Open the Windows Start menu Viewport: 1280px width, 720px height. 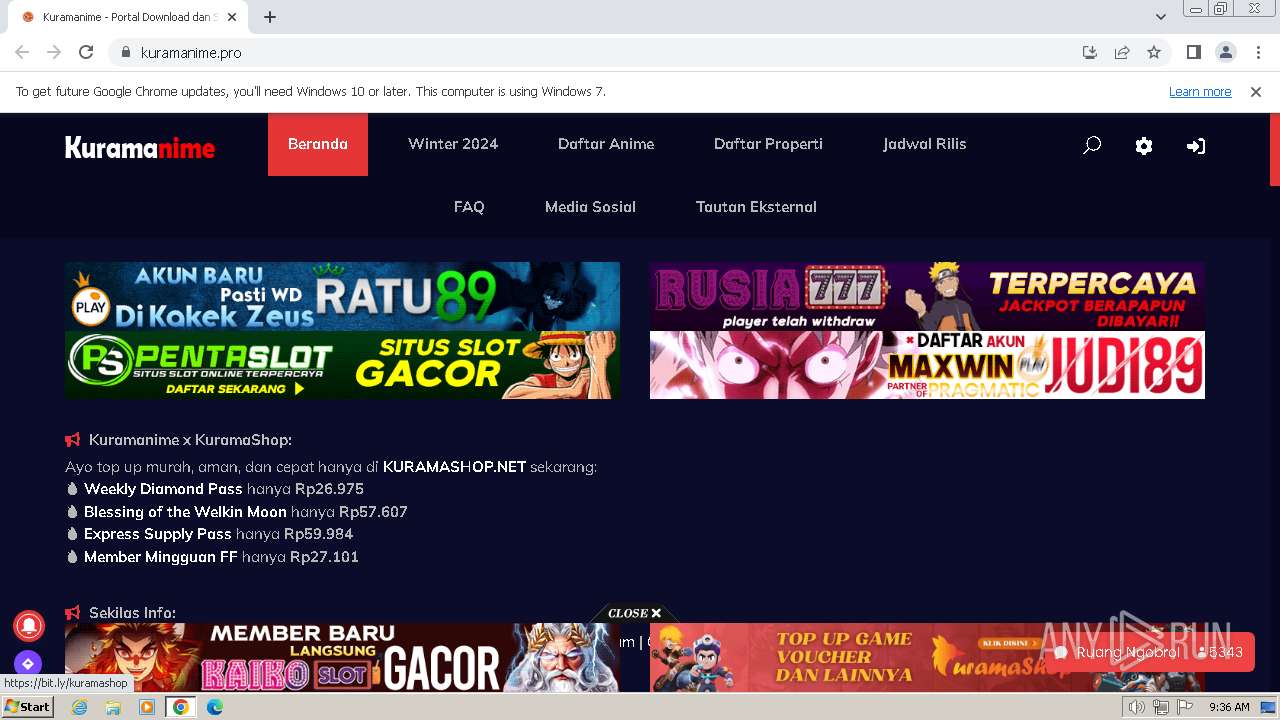click(28, 707)
